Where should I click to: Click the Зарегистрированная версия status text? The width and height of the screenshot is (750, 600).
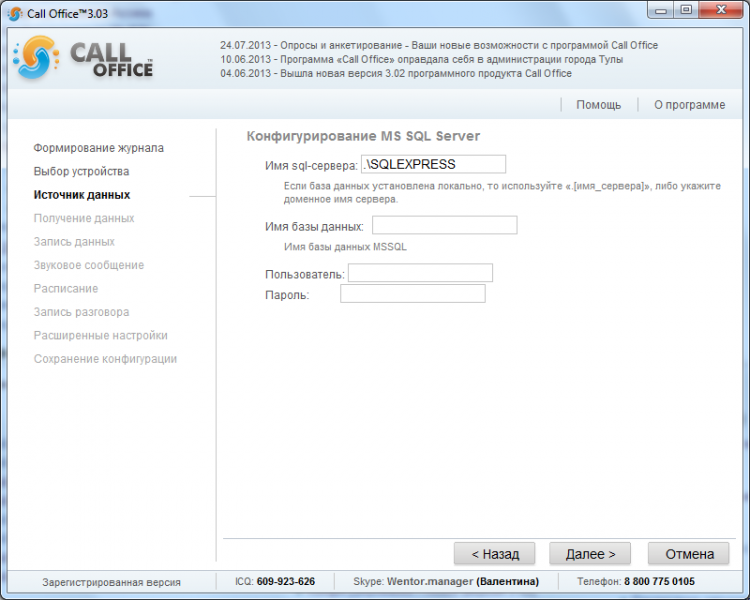pyautogui.click(x=111, y=582)
